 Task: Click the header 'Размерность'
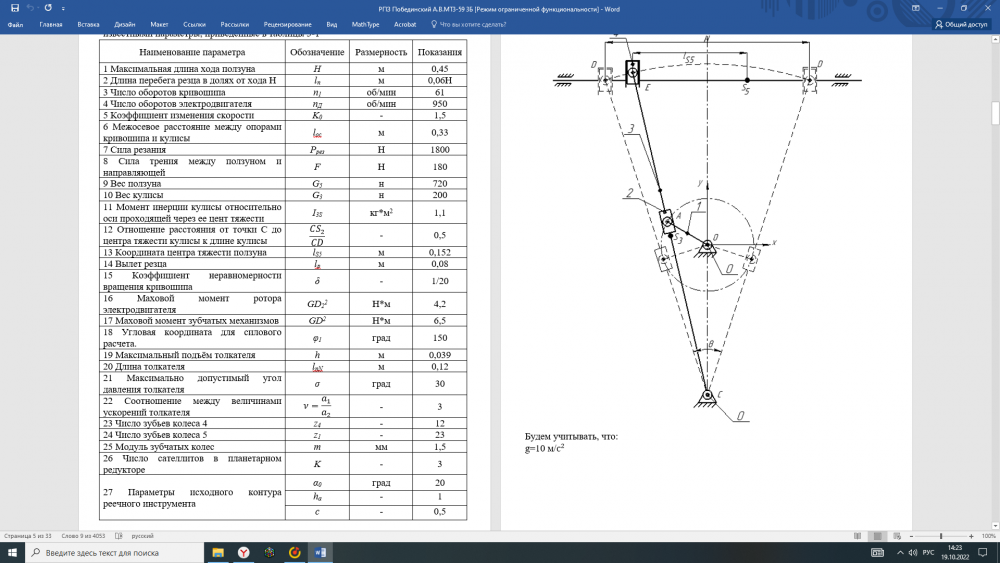(381, 52)
